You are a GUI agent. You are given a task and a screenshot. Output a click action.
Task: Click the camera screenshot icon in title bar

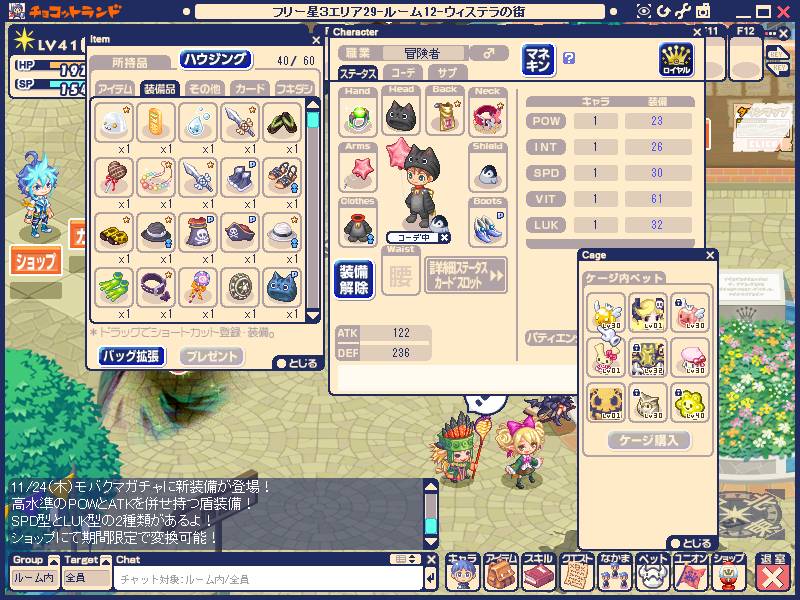tap(703, 11)
